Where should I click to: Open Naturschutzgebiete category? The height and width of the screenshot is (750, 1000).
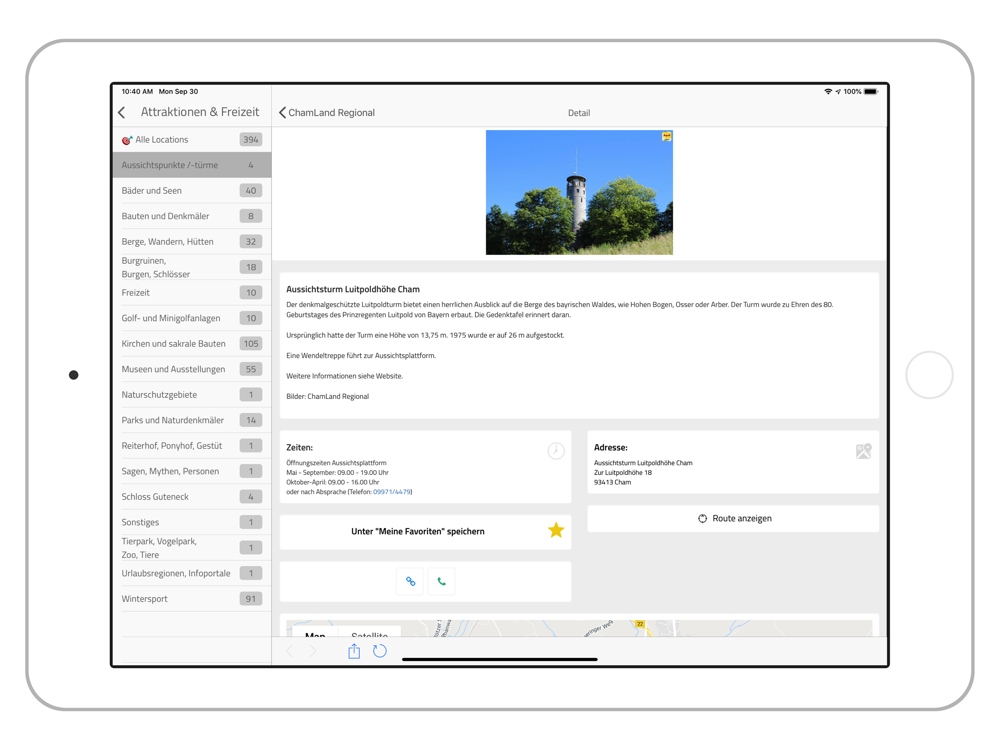pyautogui.click(x=191, y=395)
